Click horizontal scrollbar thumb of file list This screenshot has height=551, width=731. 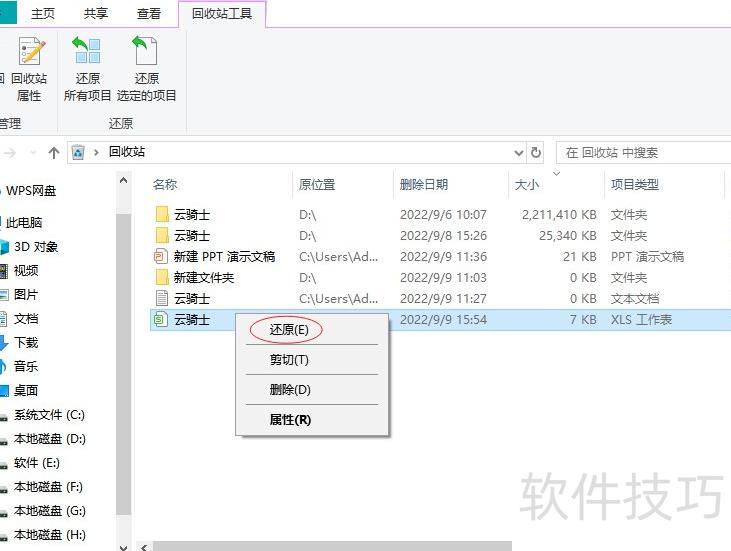pyautogui.click(x=332, y=546)
